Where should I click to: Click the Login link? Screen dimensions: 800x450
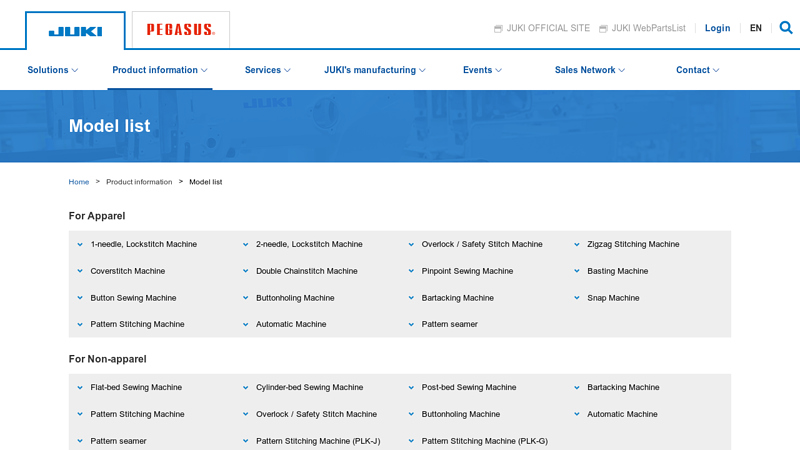tap(717, 28)
